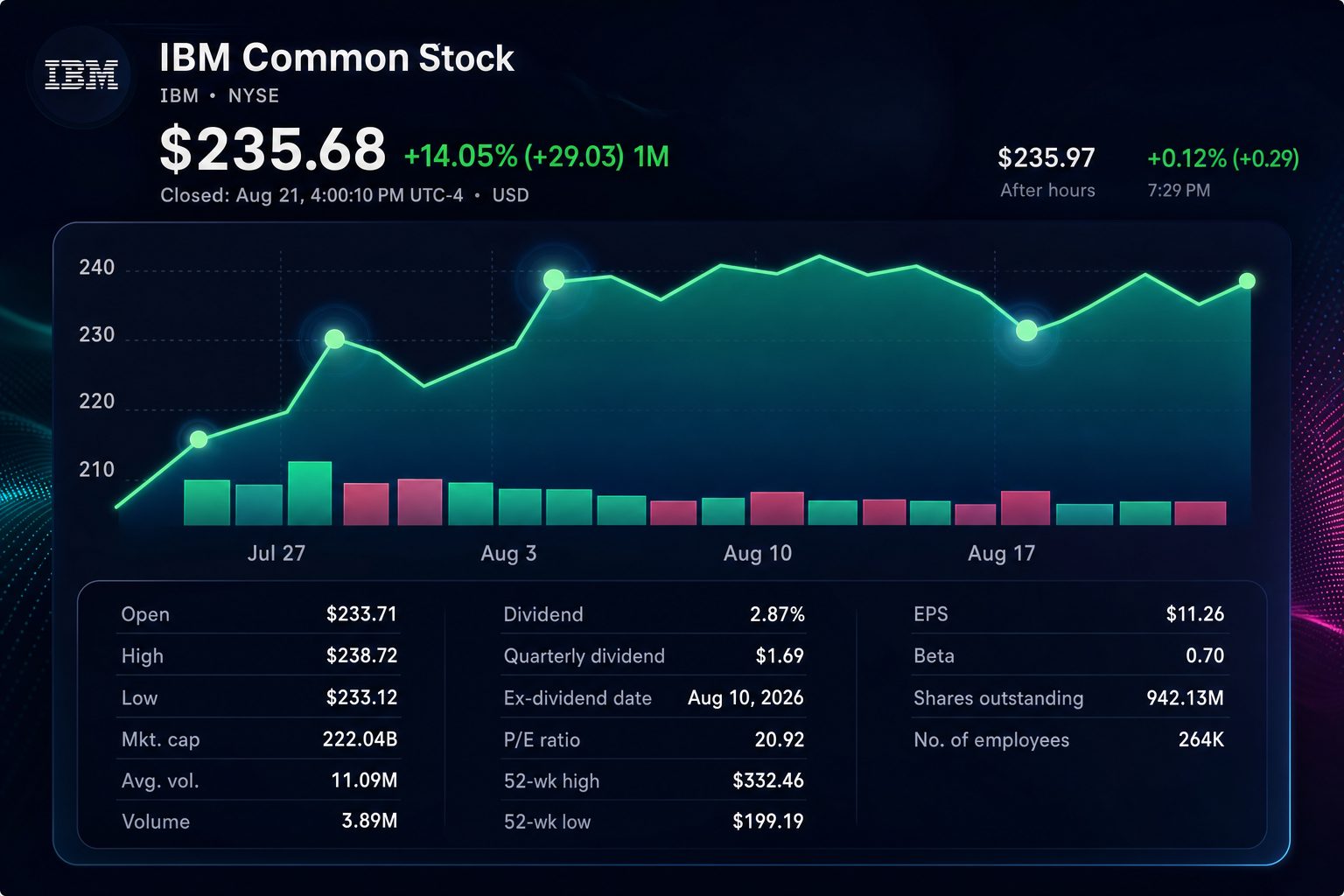
Task: Click the 240 y-axis label
Action: pos(97,268)
